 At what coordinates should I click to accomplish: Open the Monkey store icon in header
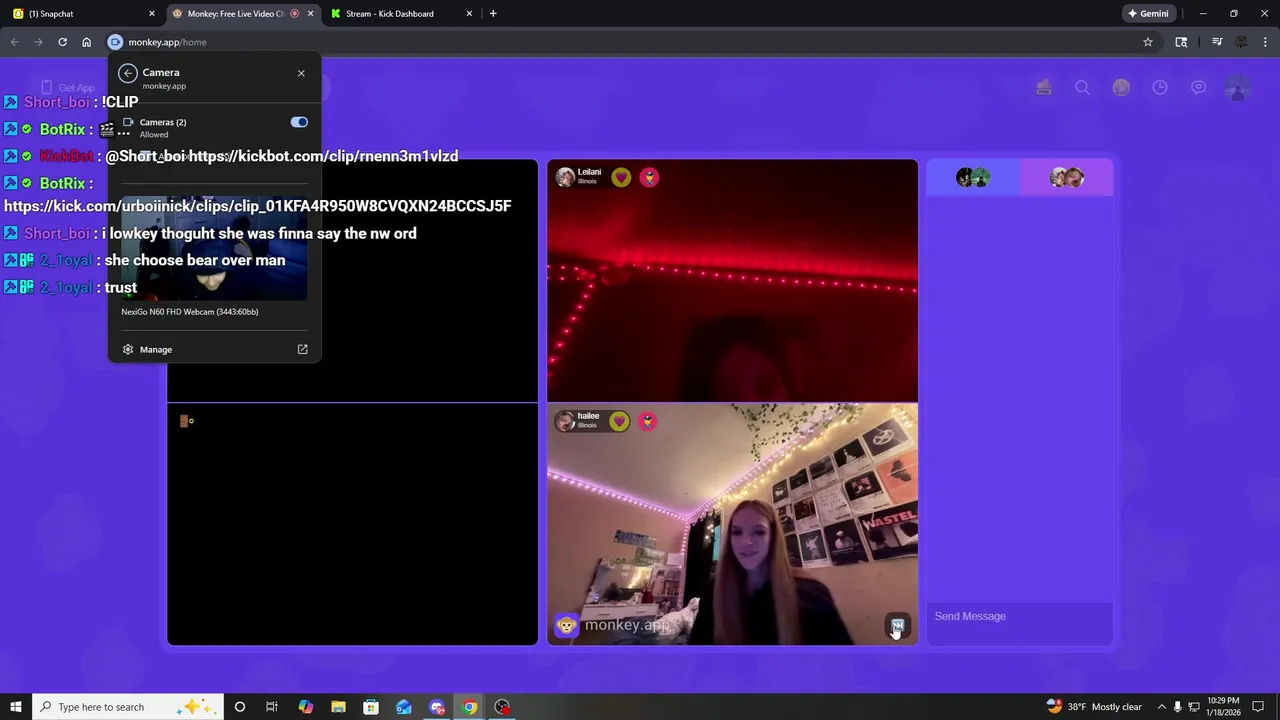(1044, 88)
